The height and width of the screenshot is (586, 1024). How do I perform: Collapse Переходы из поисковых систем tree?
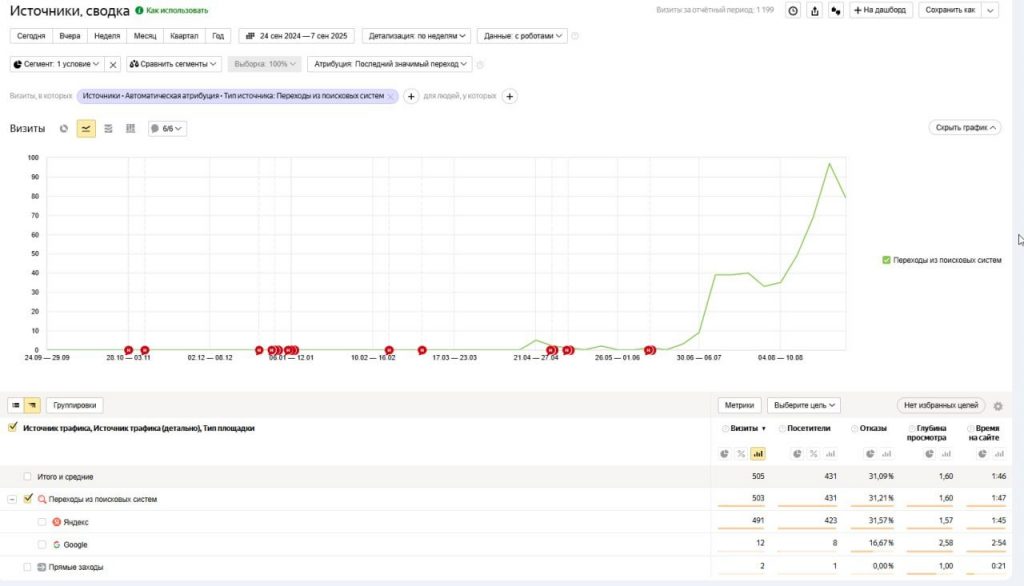tap(12, 499)
